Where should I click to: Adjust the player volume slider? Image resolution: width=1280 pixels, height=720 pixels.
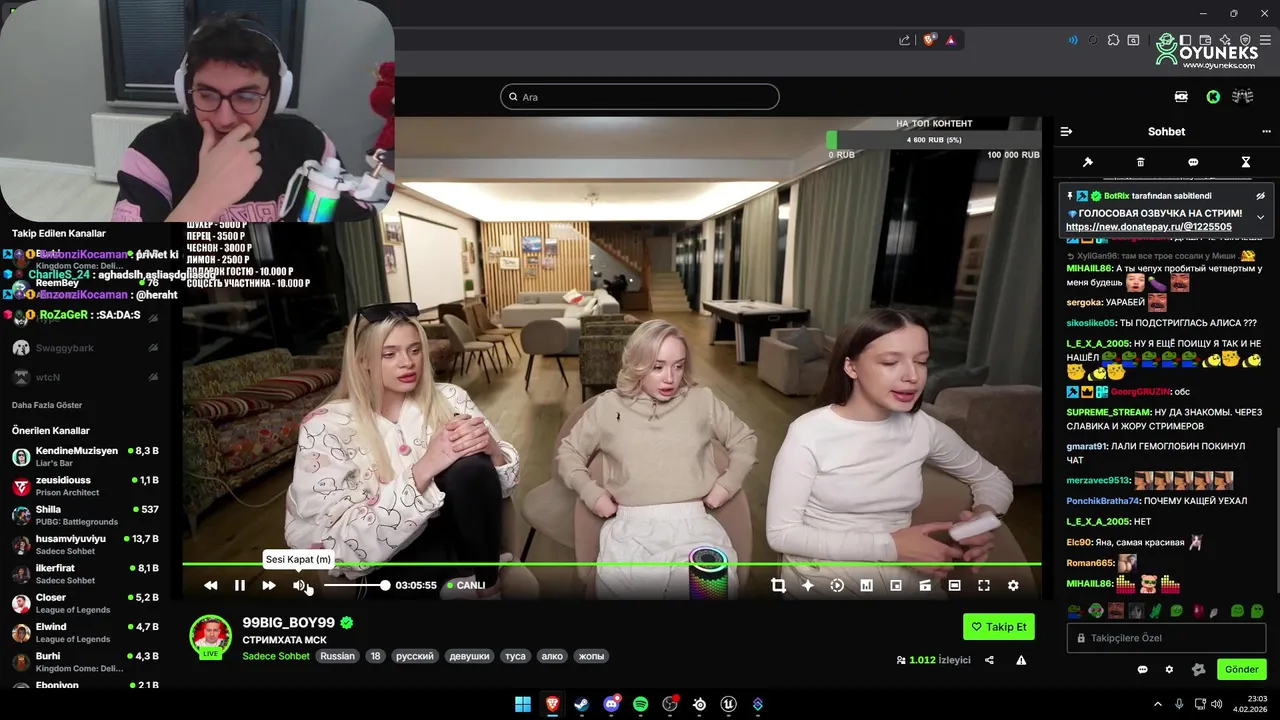(355, 585)
